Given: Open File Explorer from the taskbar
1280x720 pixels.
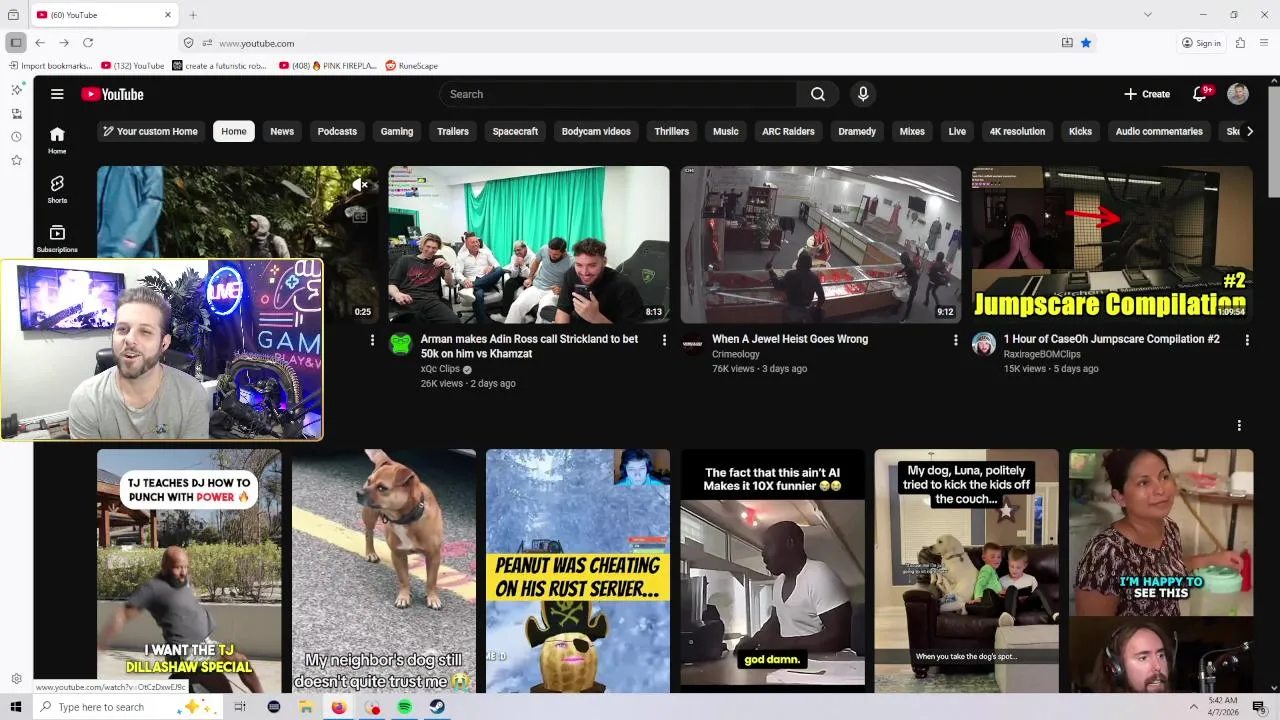Looking at the screenshot, I should coord(306,707).
